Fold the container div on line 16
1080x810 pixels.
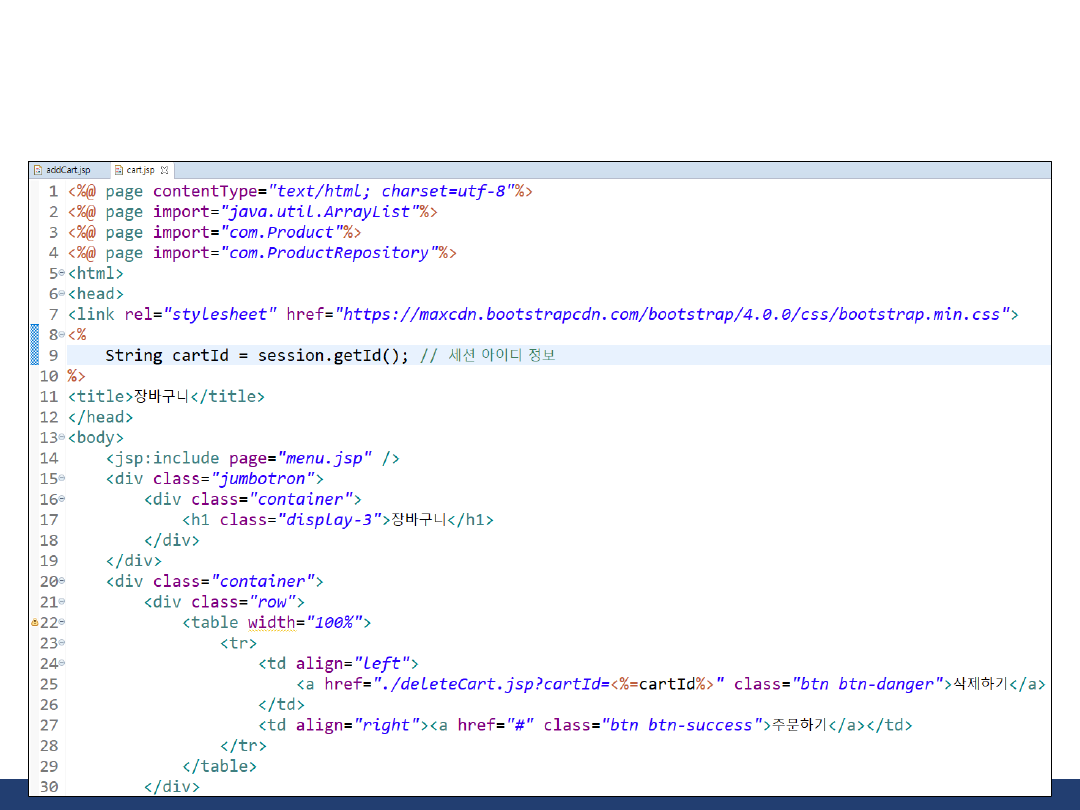pyautogui.click(x=62, y=499)
